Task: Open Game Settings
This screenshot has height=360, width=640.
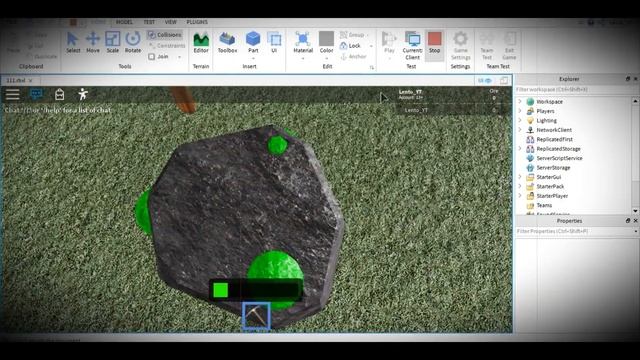Action: tap(460, 46)
